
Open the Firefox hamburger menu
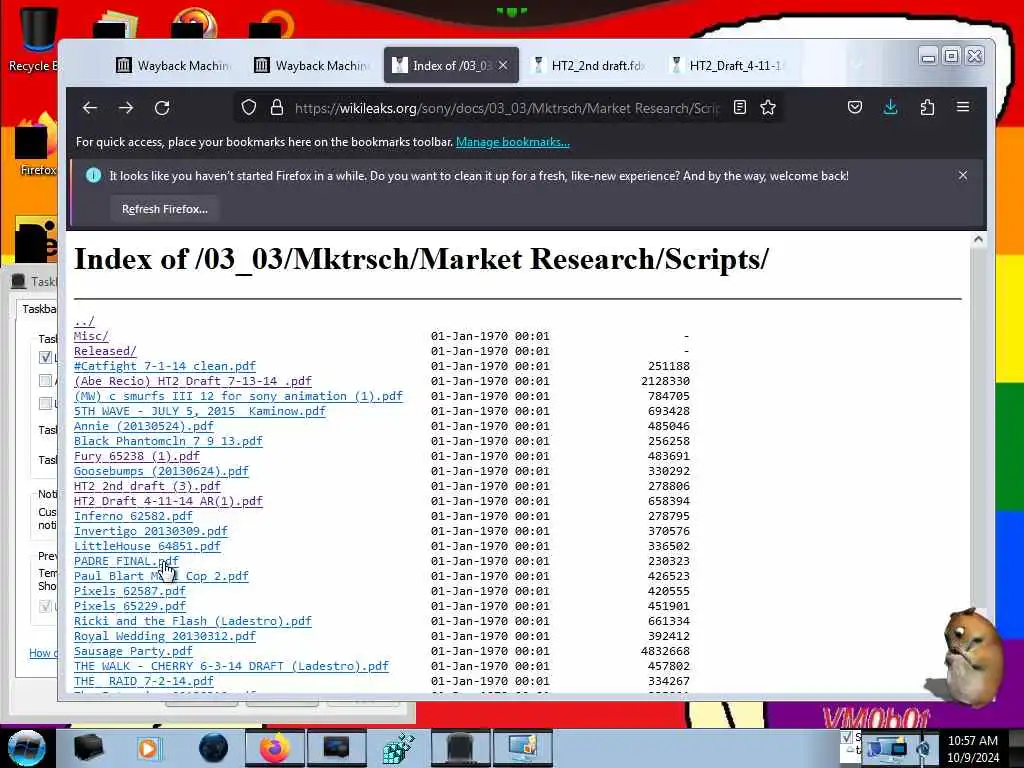point(963,107)
